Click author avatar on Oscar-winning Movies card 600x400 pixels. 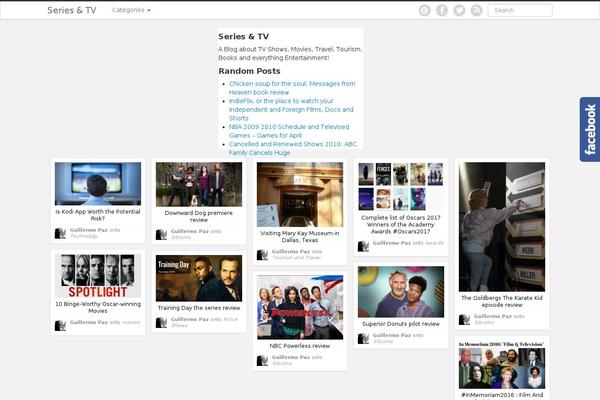pyautogui.click(x=60, y=325)
